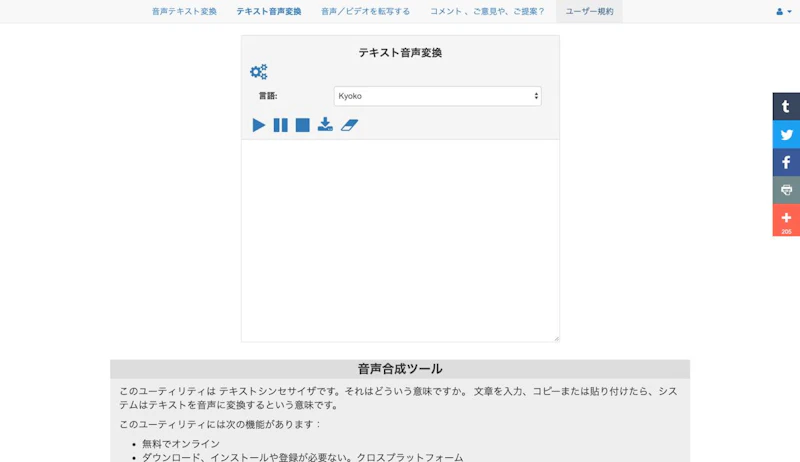Screen dimensions: 800x462
Task: Click the 音声合成ツール heading
Action: pyautogui.click(x=400, y=369)
